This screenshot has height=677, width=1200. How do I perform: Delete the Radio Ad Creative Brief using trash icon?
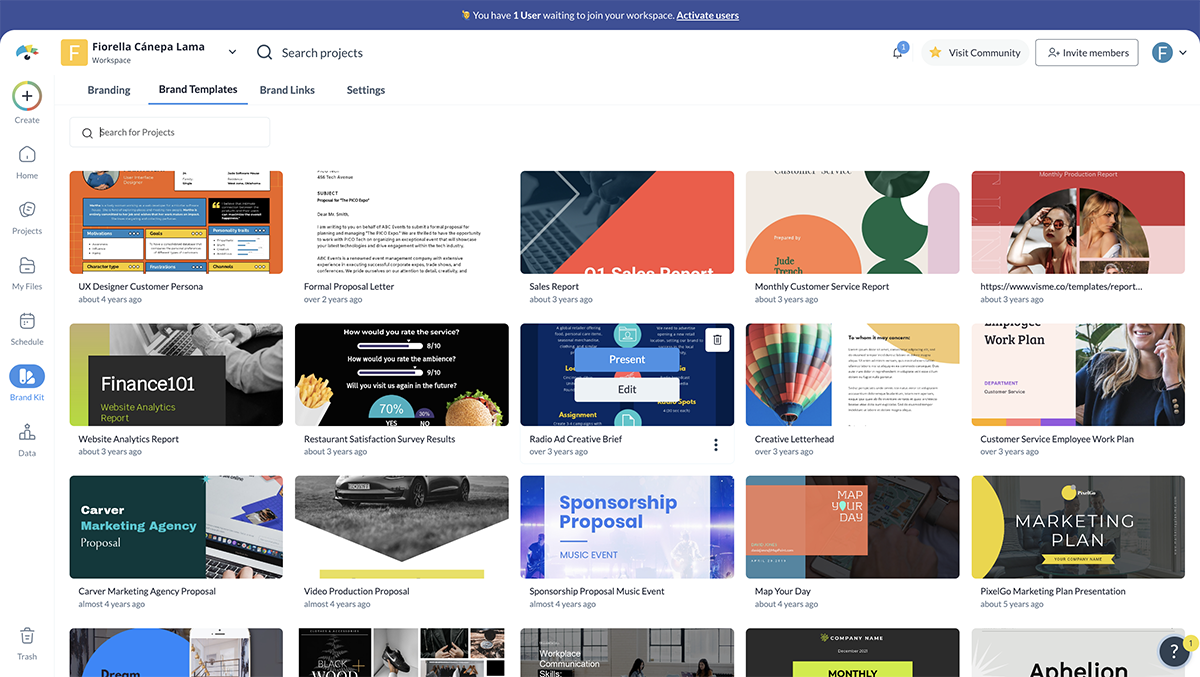(717, 340)
